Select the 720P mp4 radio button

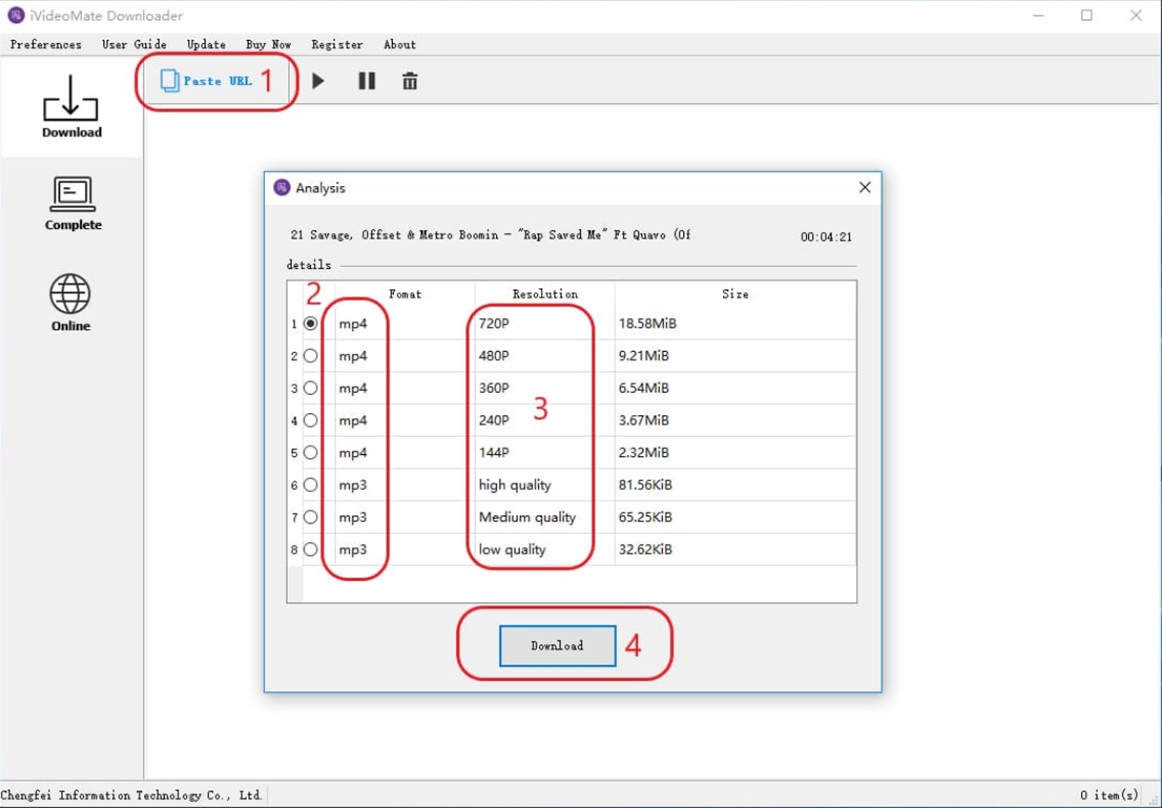tap(311, 324)
